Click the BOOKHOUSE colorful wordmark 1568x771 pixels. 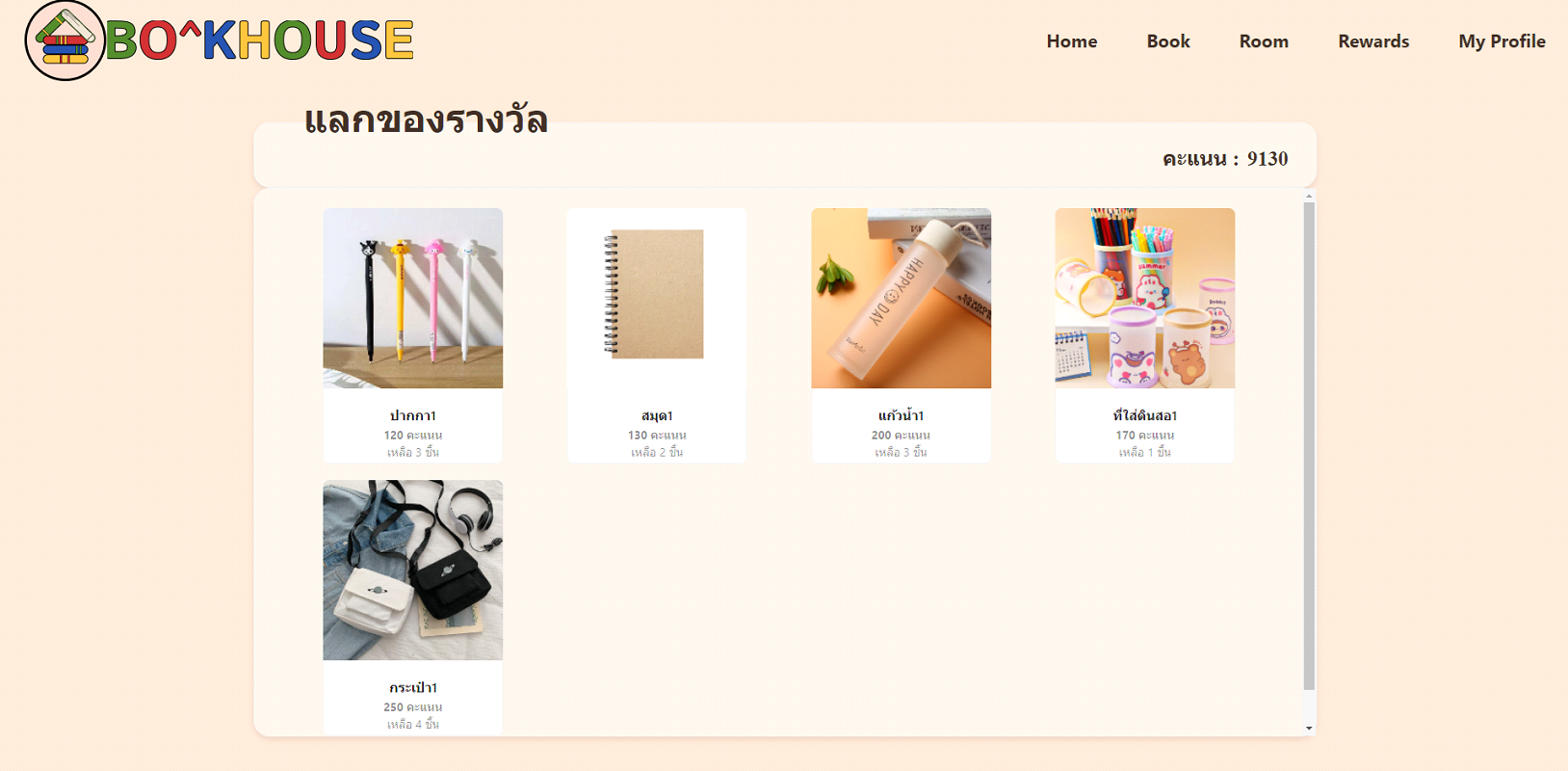pyautogui.click(x=259, y=40)
